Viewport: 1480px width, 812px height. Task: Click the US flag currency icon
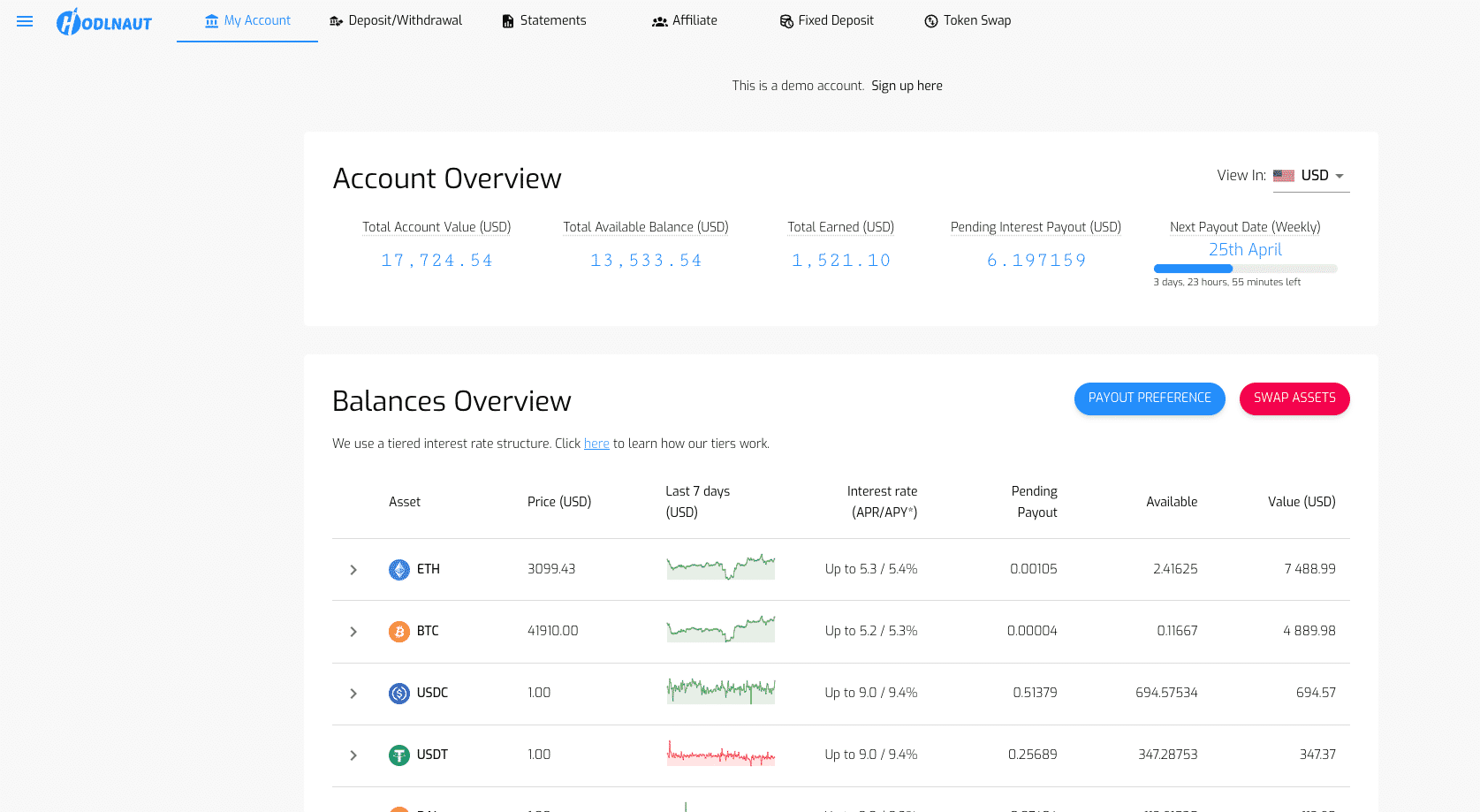(1284, 176)
